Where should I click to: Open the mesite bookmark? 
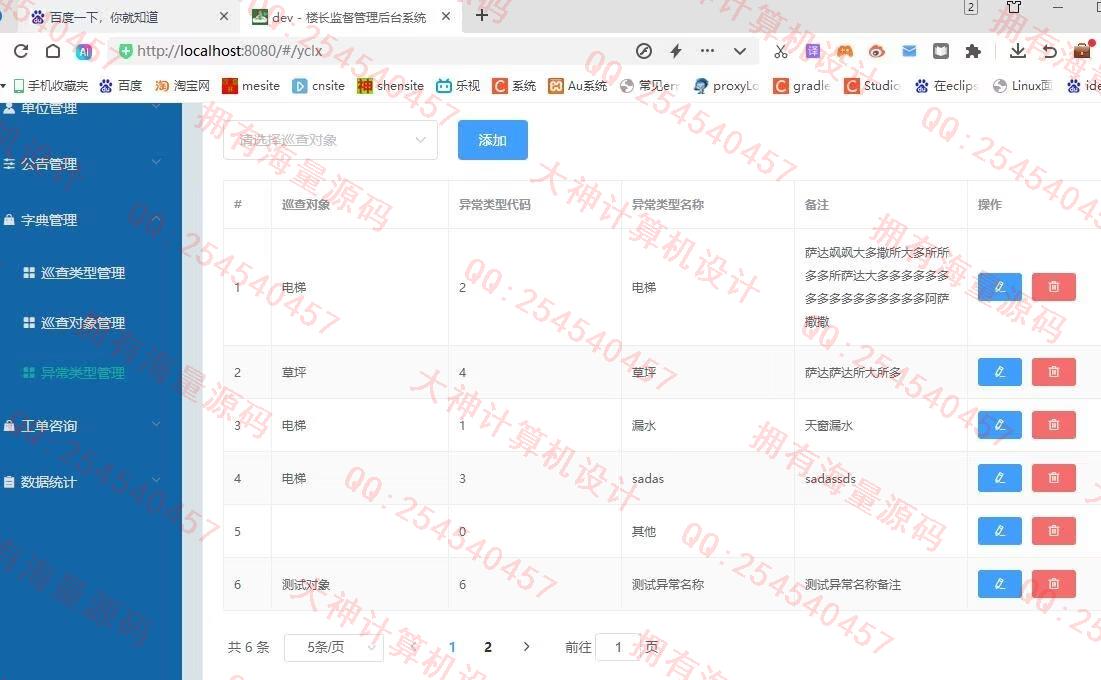pos(251,86)
